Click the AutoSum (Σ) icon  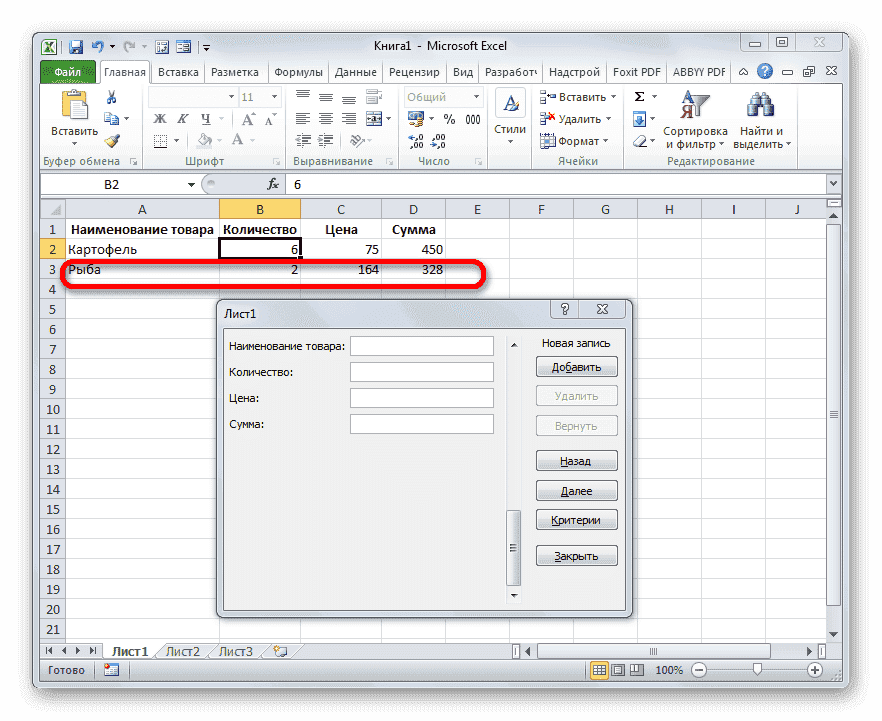tap(638, 96)
